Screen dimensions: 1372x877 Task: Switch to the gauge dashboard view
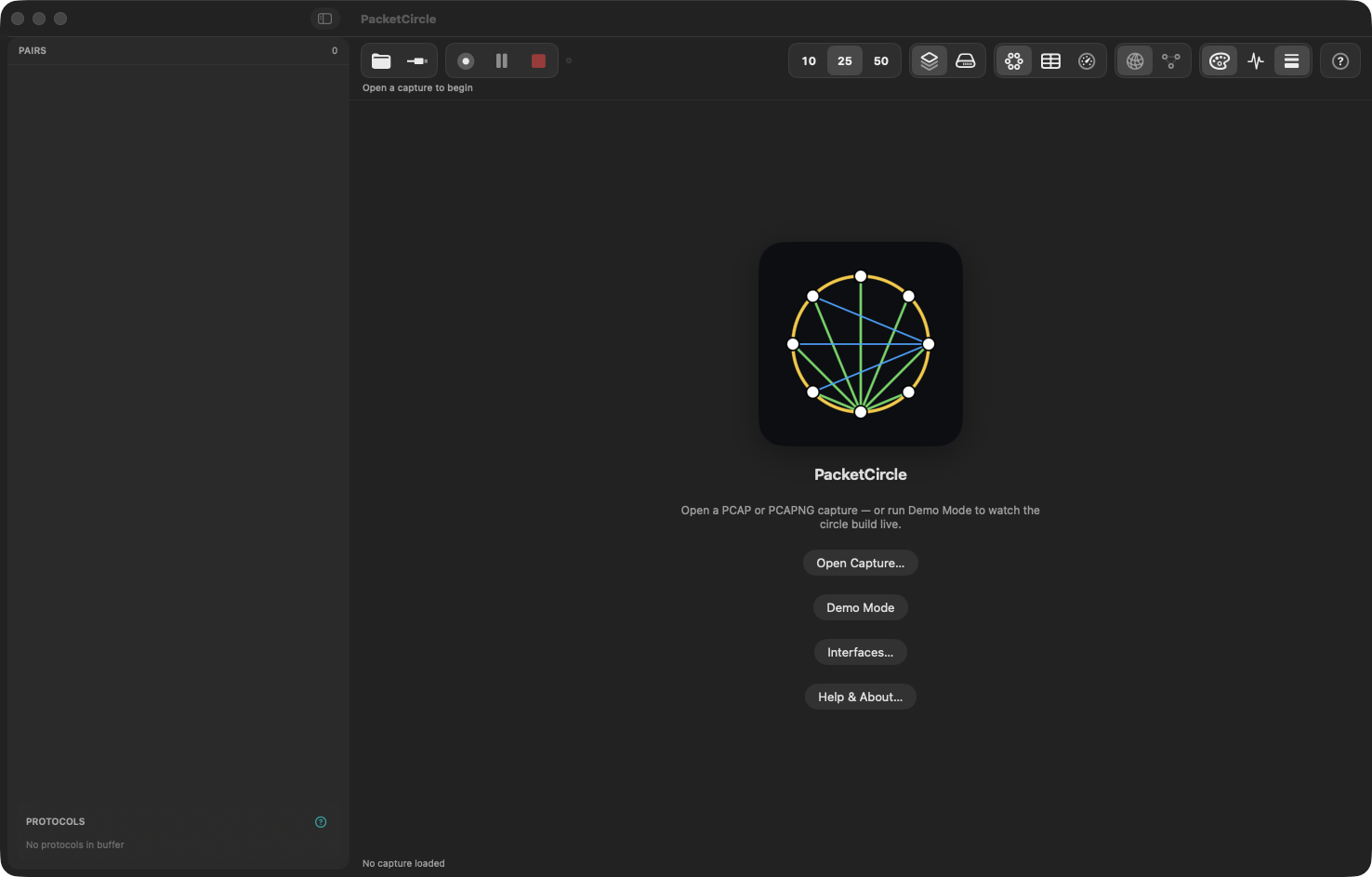(x=1087, y=60)
